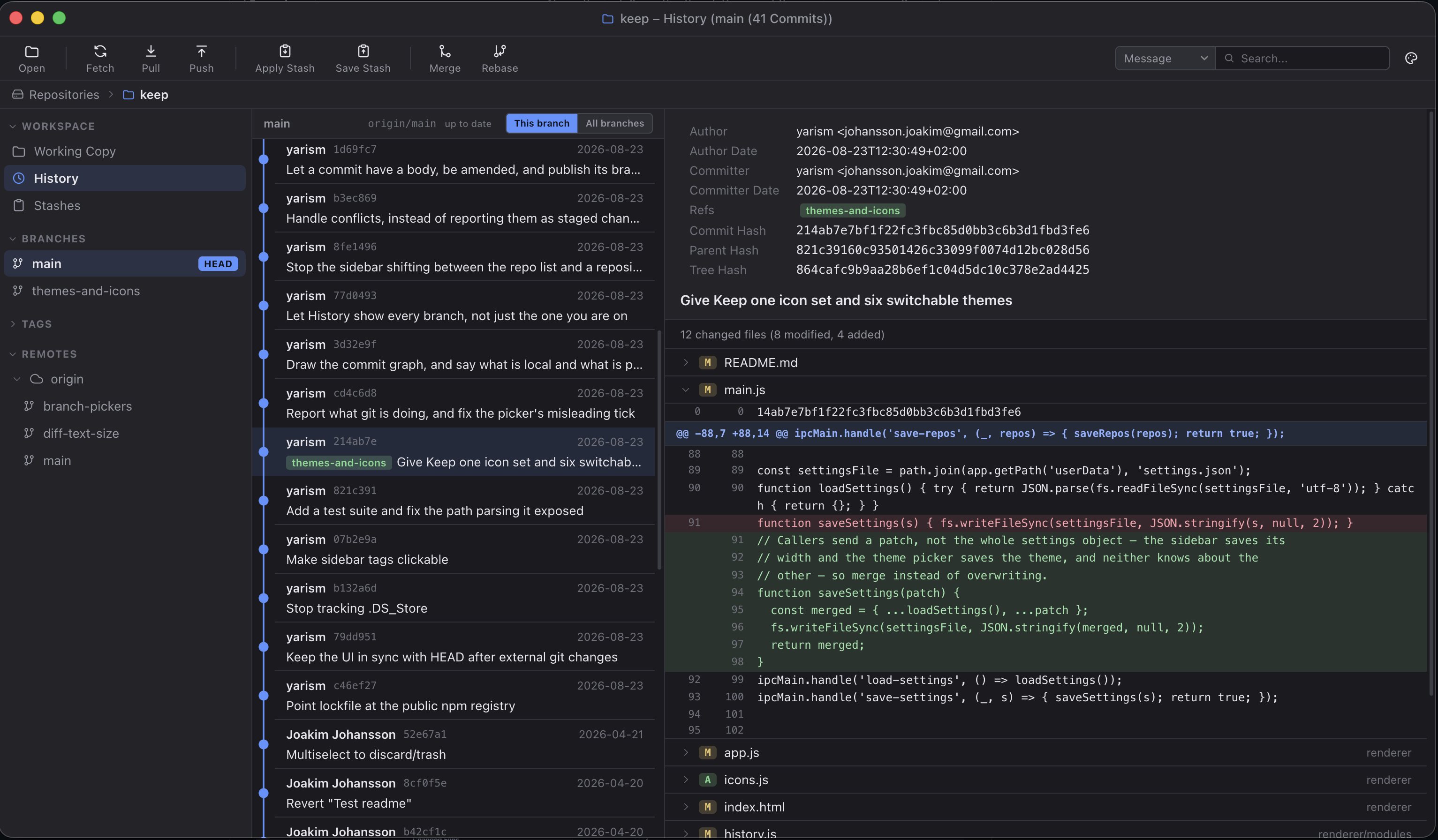Start a merge with the Merge icon
Image resolution: width=1438 pixels, height=840 pixels.
[445, 51]
